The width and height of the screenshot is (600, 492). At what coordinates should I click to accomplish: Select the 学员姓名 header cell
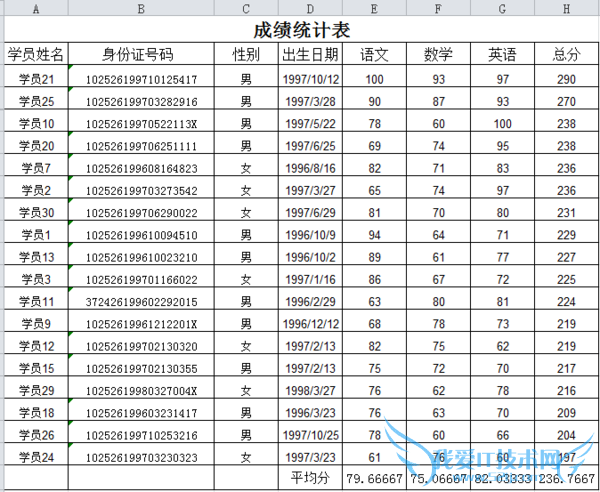(x=36, y=54)
